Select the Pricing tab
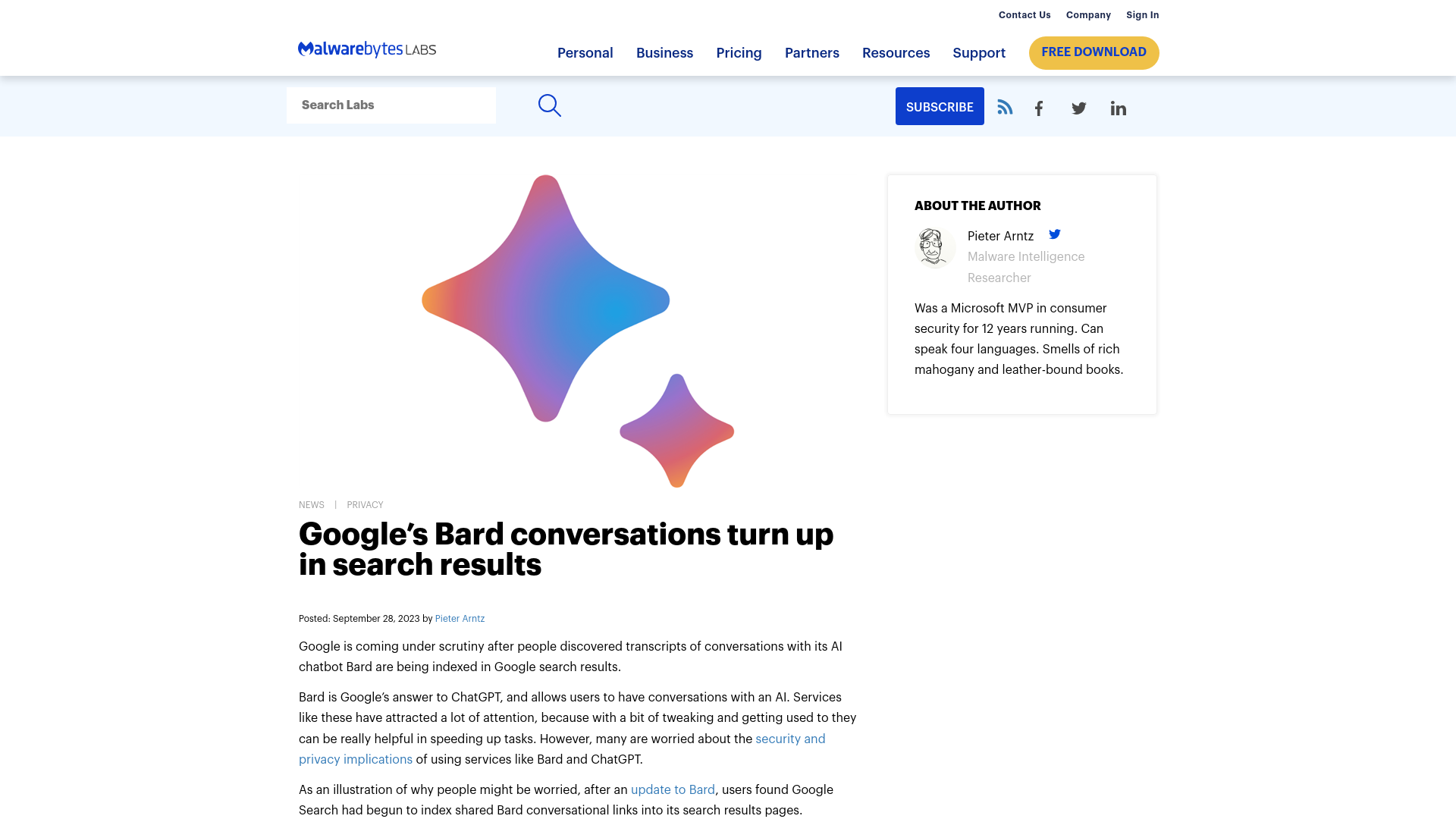This screenshot has width=1456, height=819. 739,53
